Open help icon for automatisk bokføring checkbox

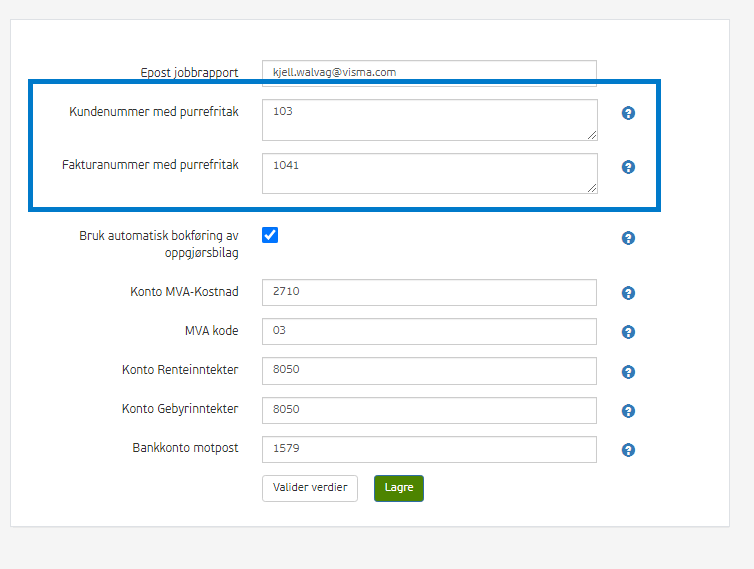pos(628,238)
